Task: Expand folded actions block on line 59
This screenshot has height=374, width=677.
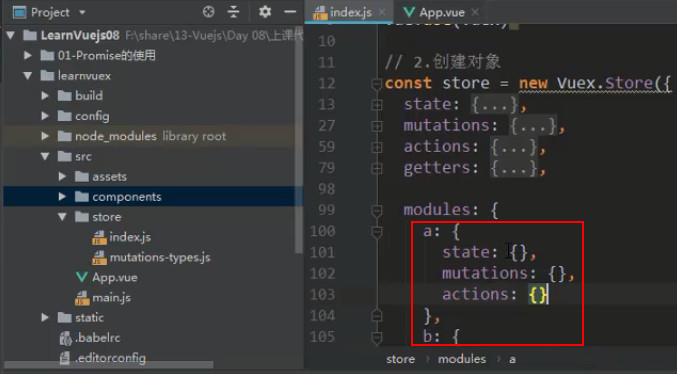Action: click(x=376, y=147)
